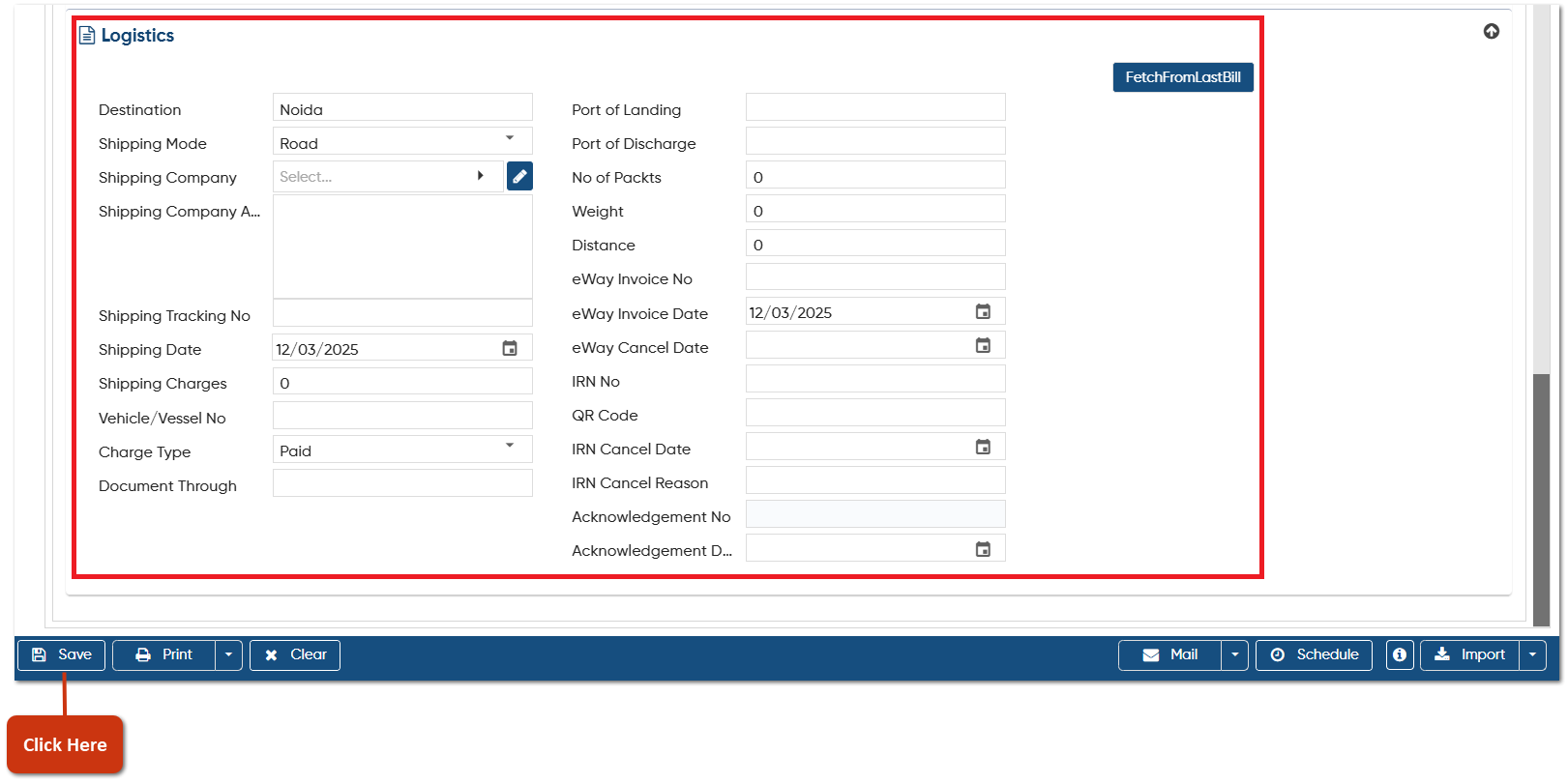Click the Logistics section heading
Viewport: 1568px width, 784px height.
coord(137,36)
